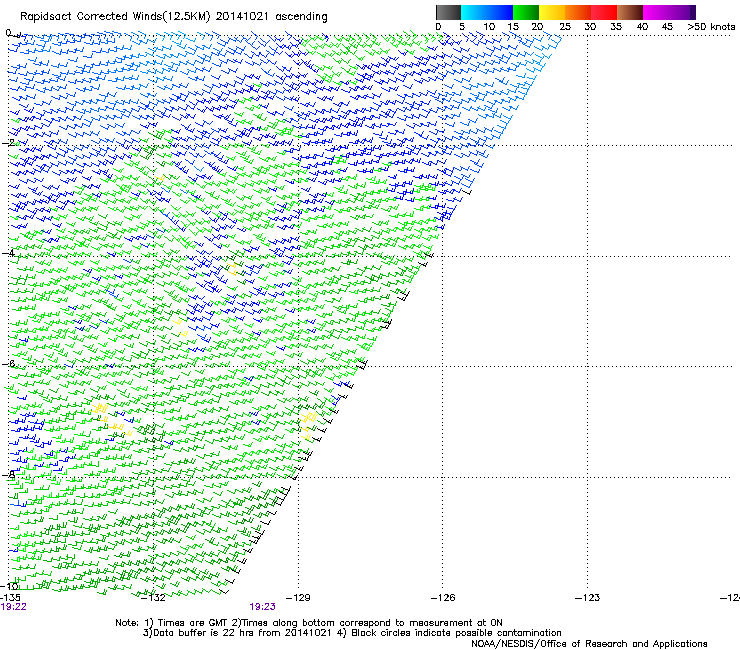The image size is (740, 650).
Task: Click the magenta 40-45 knots legend swatch
Action: (656, 12)
